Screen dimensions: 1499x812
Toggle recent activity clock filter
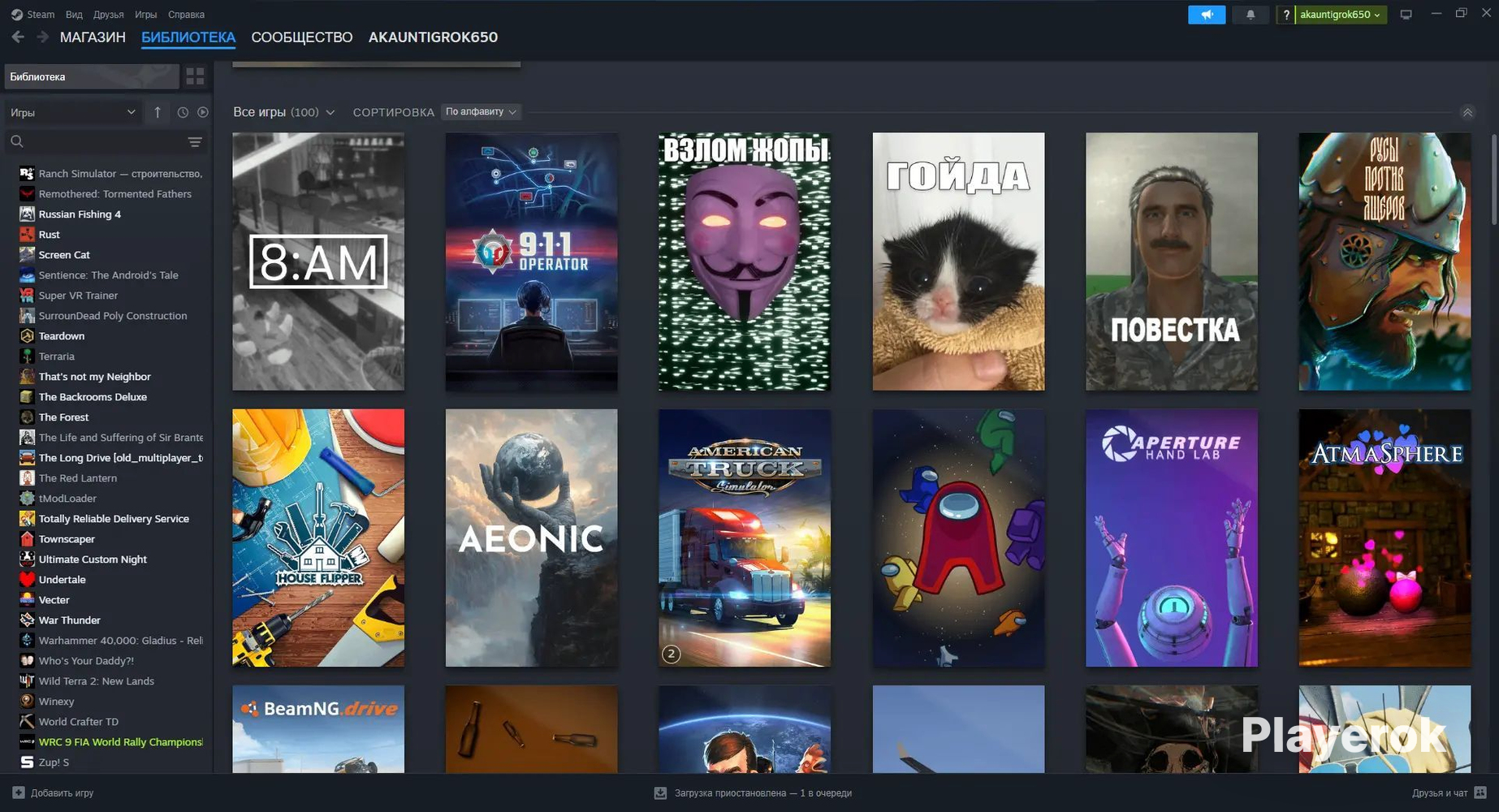click(183, 112)
